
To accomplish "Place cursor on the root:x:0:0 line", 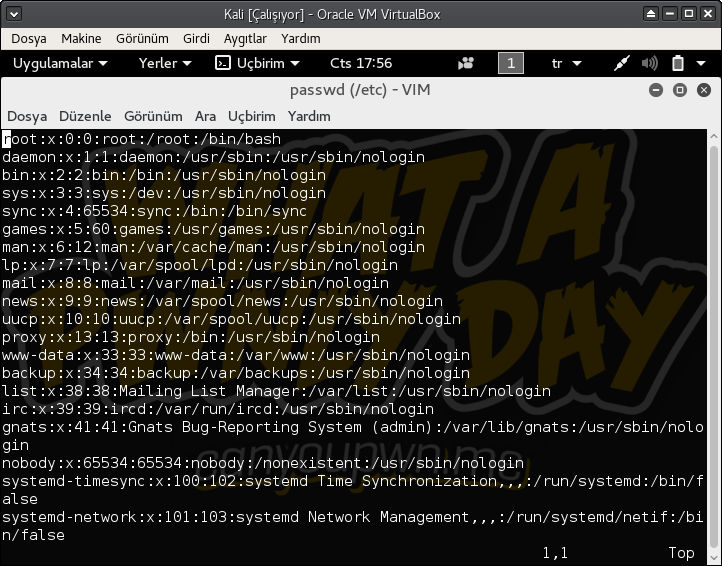I will (140, 139).
